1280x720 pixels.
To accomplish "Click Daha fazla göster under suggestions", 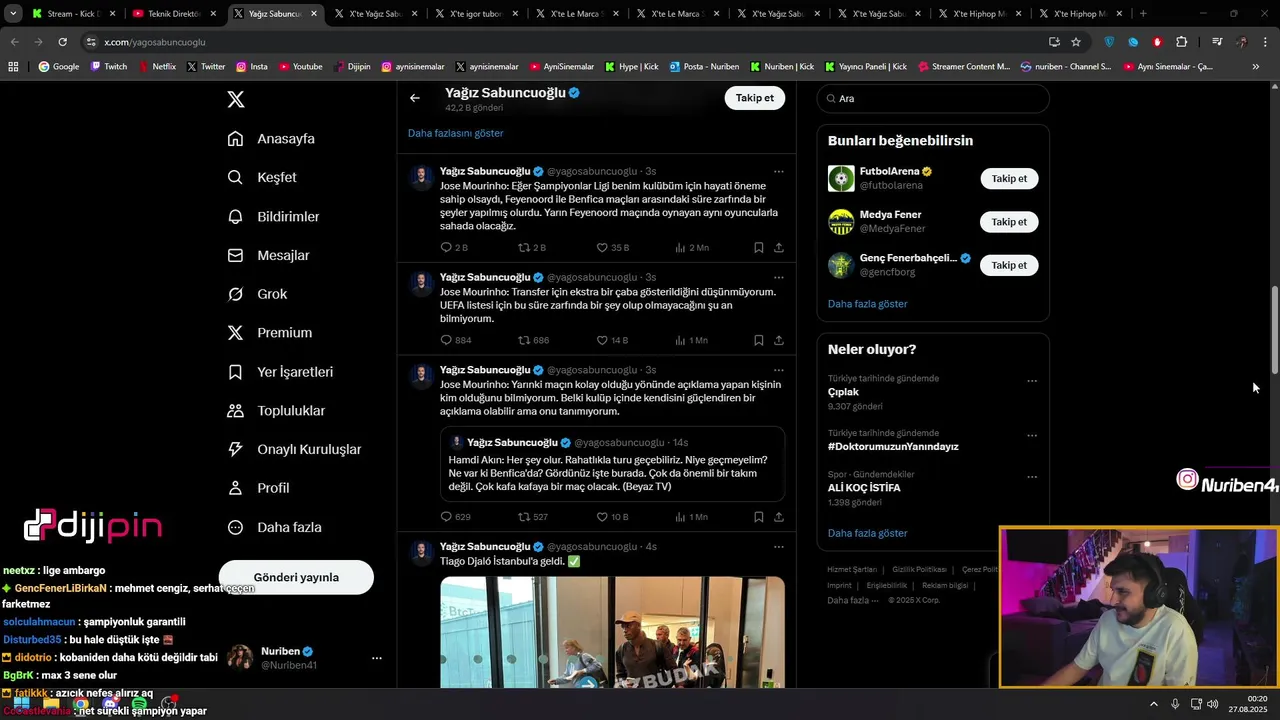I will pyautogui.click(x=867, y=304).
